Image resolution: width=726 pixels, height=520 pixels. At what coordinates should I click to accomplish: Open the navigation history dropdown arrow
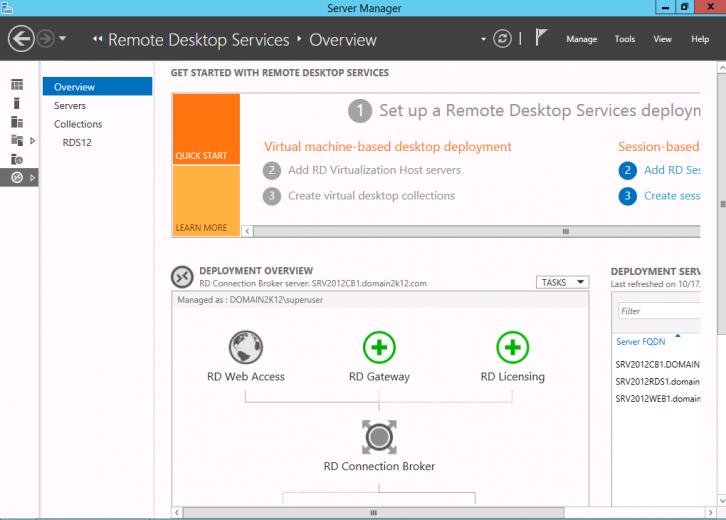63,38
